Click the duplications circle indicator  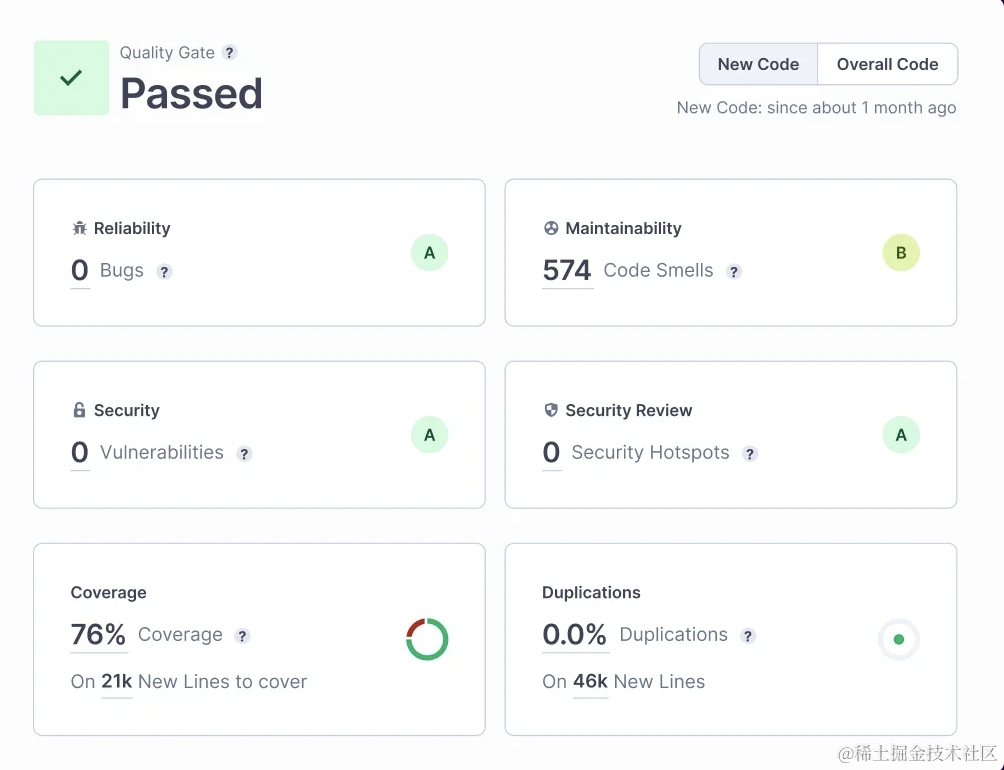coord(898,639)
